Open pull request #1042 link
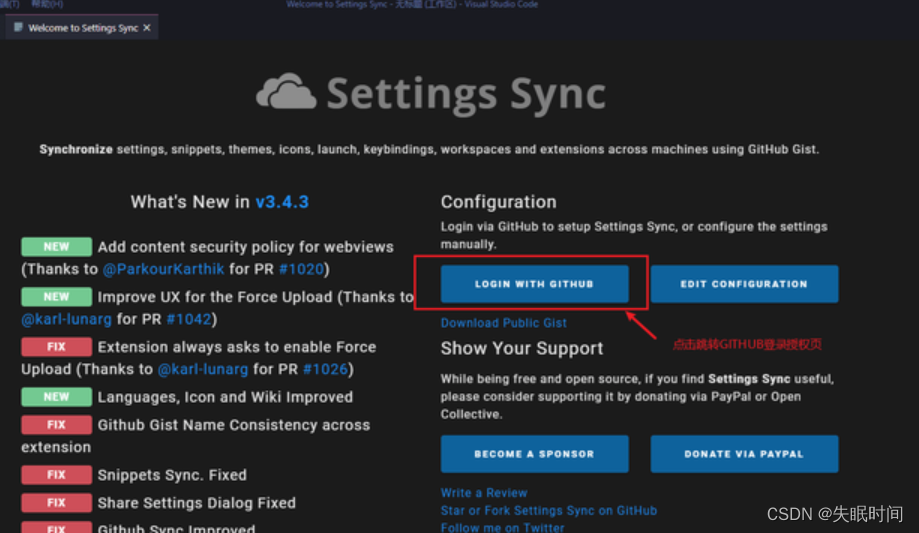The width and height of the screenshot is (919, 533). 189,319
